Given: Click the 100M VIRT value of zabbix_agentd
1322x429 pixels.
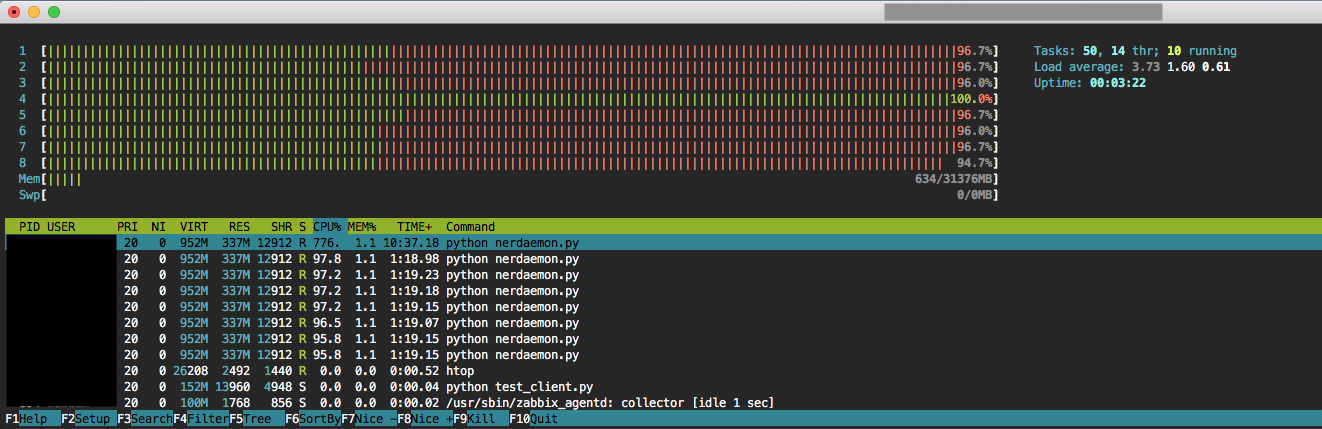Looking at the screenshot, I should [194, 403].
